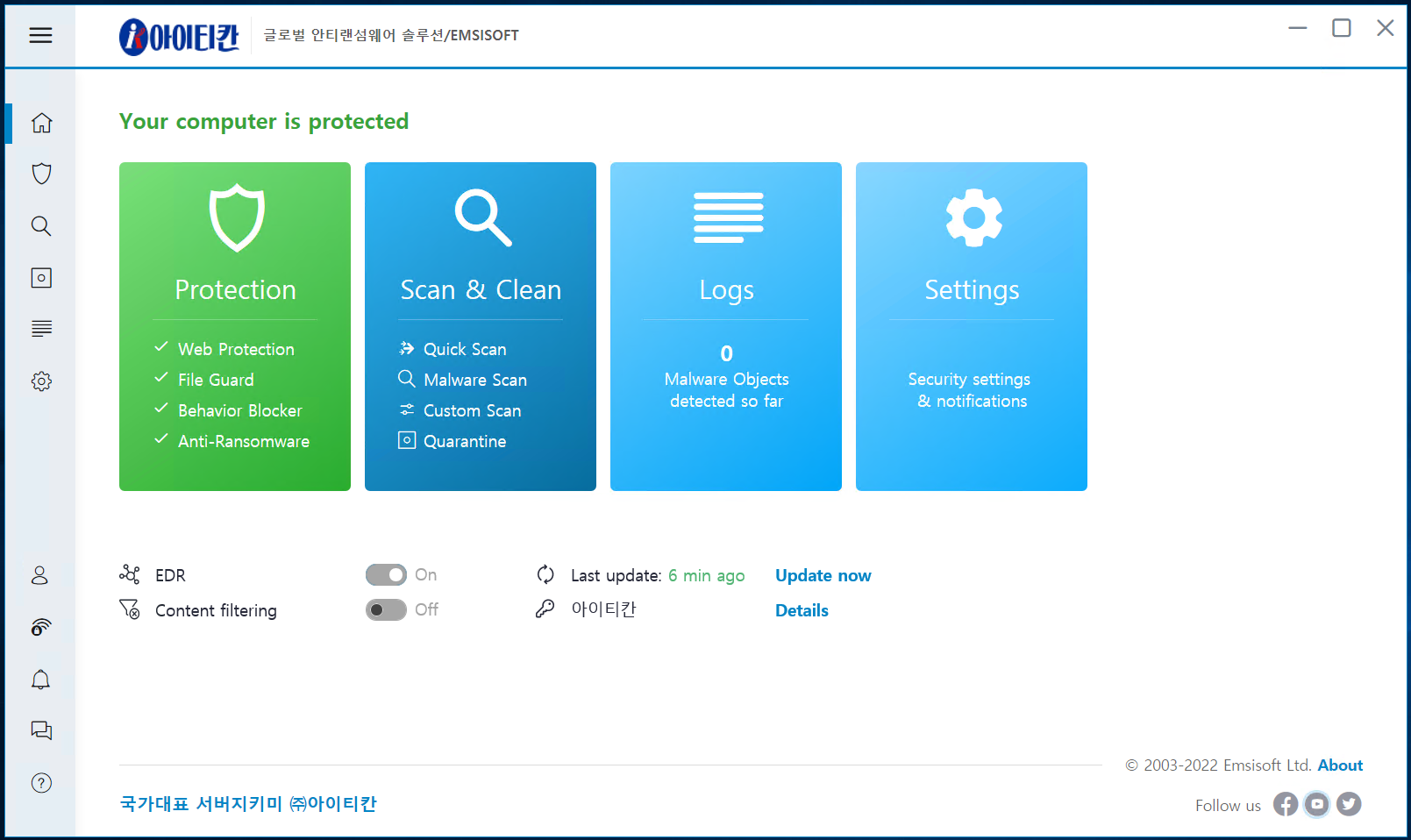Open Facebook social icon
The width and height of the screenshot is (1411, 840).
1286,804
